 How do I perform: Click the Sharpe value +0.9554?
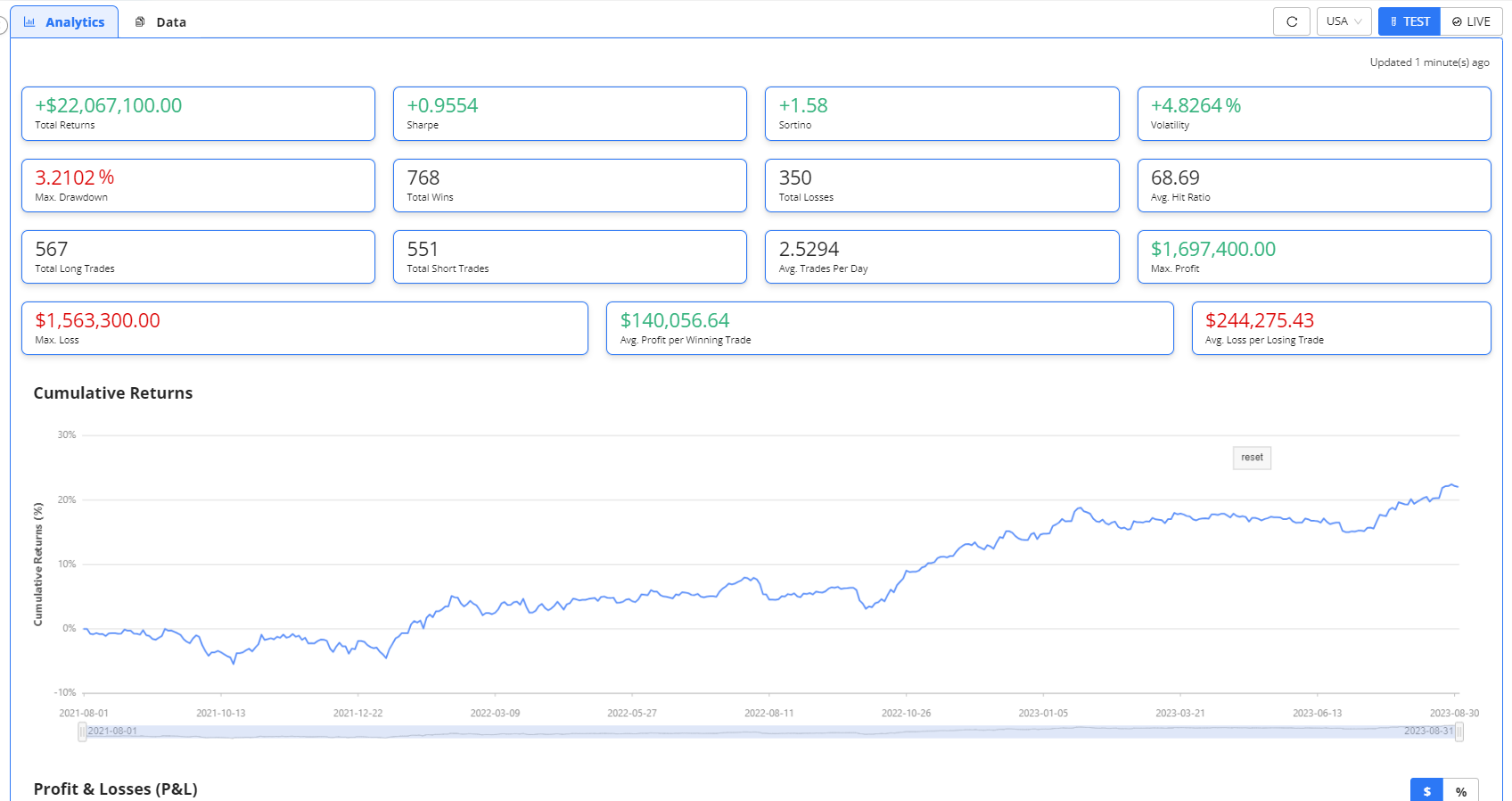[442, 105]
